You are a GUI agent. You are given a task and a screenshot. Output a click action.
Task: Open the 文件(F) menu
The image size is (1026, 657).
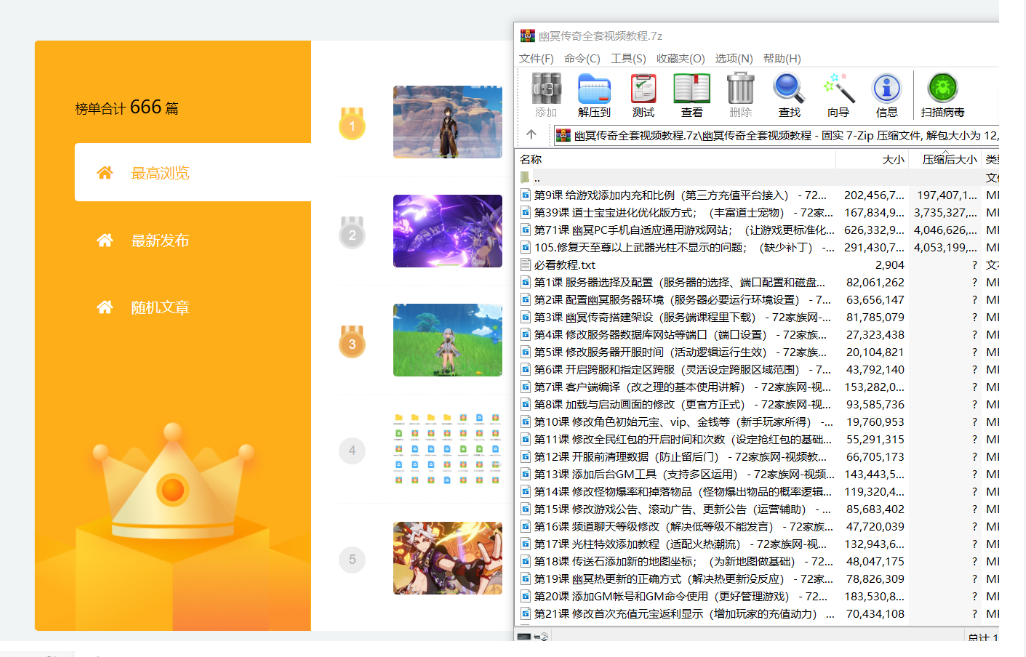(536, 58)
